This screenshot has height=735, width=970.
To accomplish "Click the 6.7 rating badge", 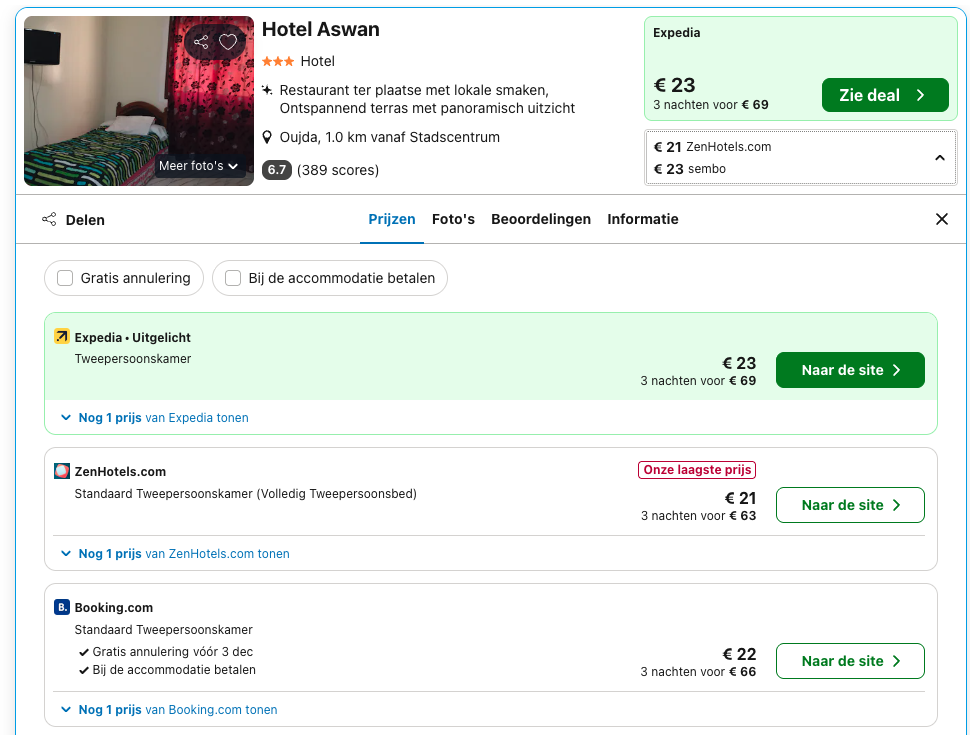I will tap(276, 170).
